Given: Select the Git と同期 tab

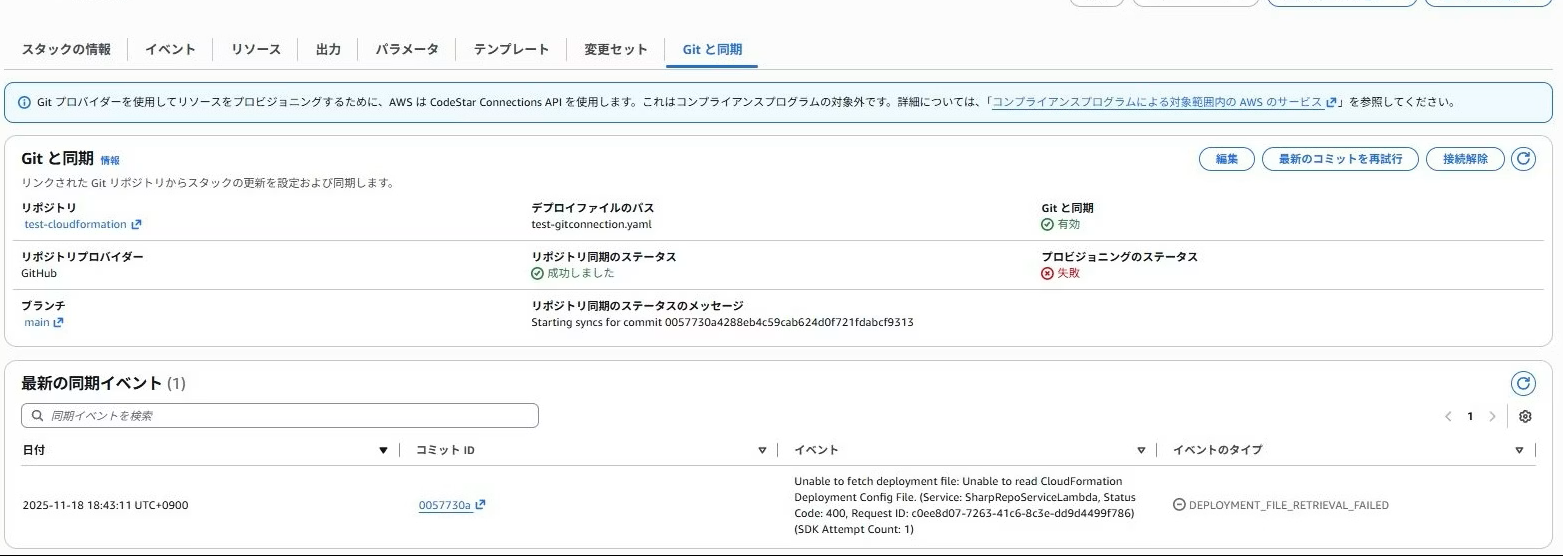Looking at the screenshot, I should [x=712, y=49].
